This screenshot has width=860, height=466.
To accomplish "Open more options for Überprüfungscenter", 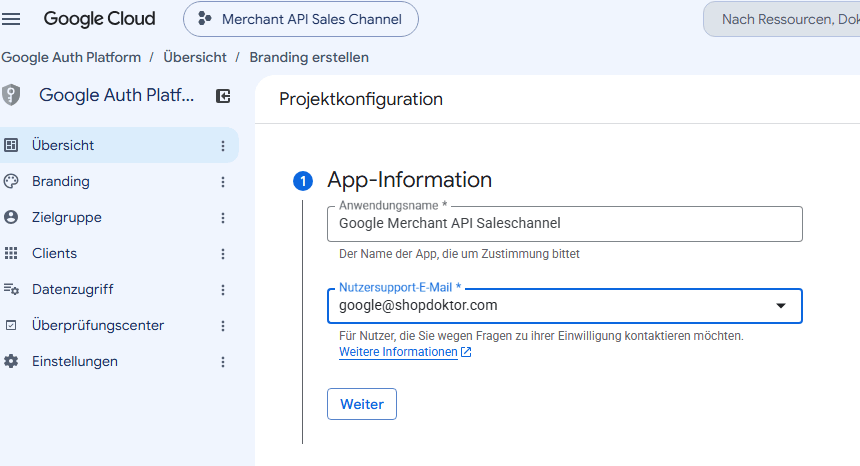I will click(223, 326).
